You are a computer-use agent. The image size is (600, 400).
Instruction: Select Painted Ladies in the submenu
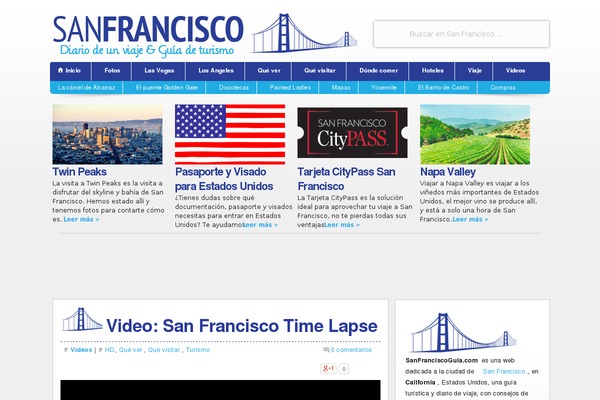[290, 88]
